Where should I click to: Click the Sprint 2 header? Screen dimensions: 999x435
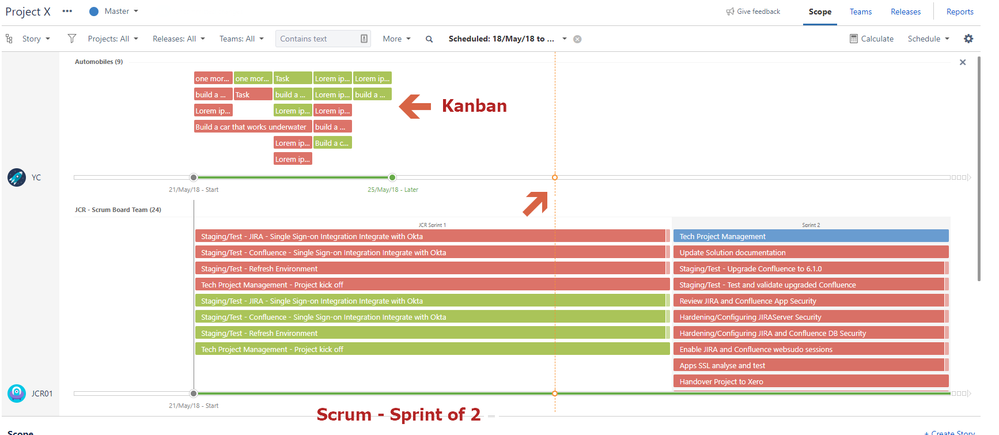[810, 225]
